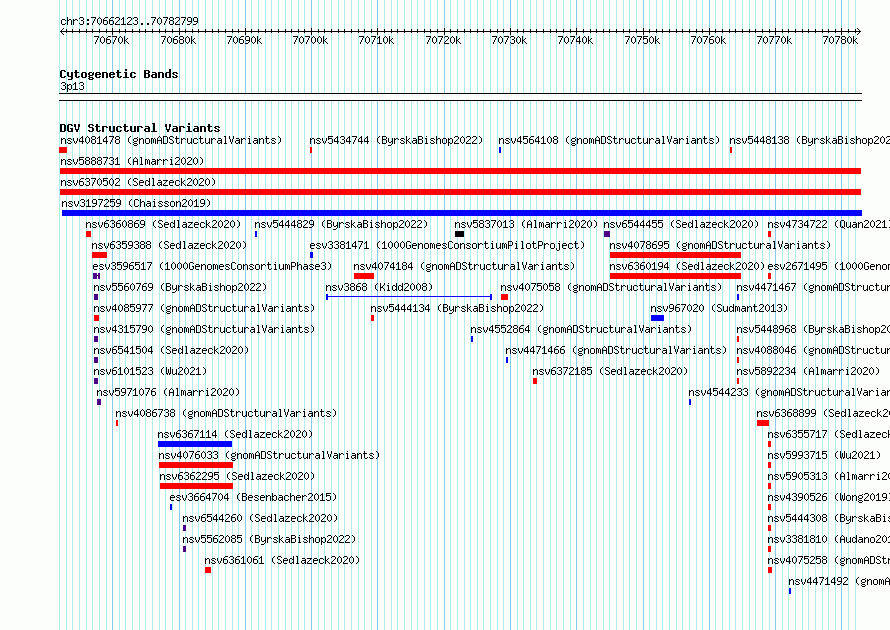Click nsv4315790 gnomADStructuralVariants label
The height and width of the screenshot is (630, 890).
point(204,329)
